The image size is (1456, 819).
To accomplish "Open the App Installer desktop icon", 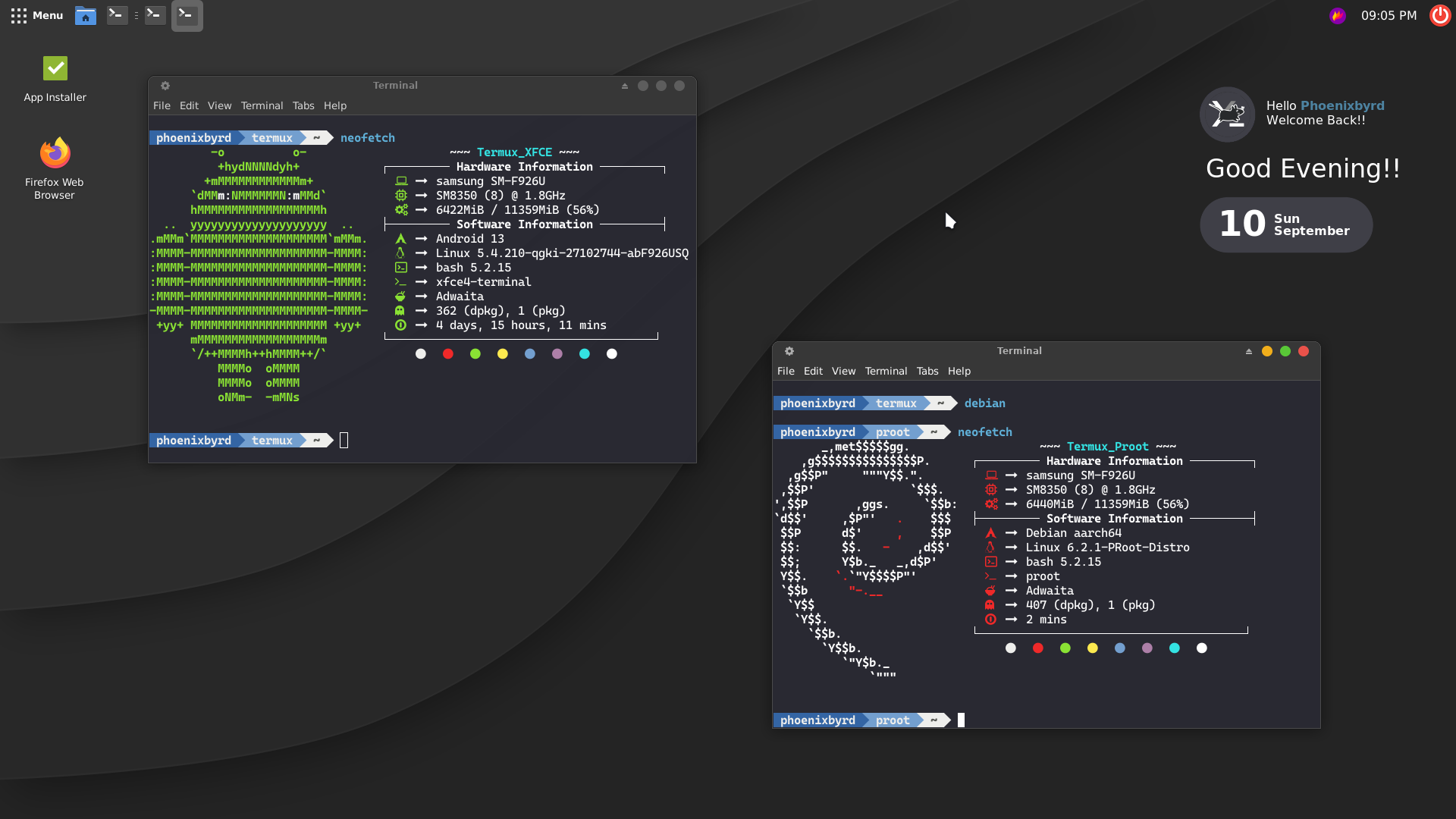I will point(55,69).
